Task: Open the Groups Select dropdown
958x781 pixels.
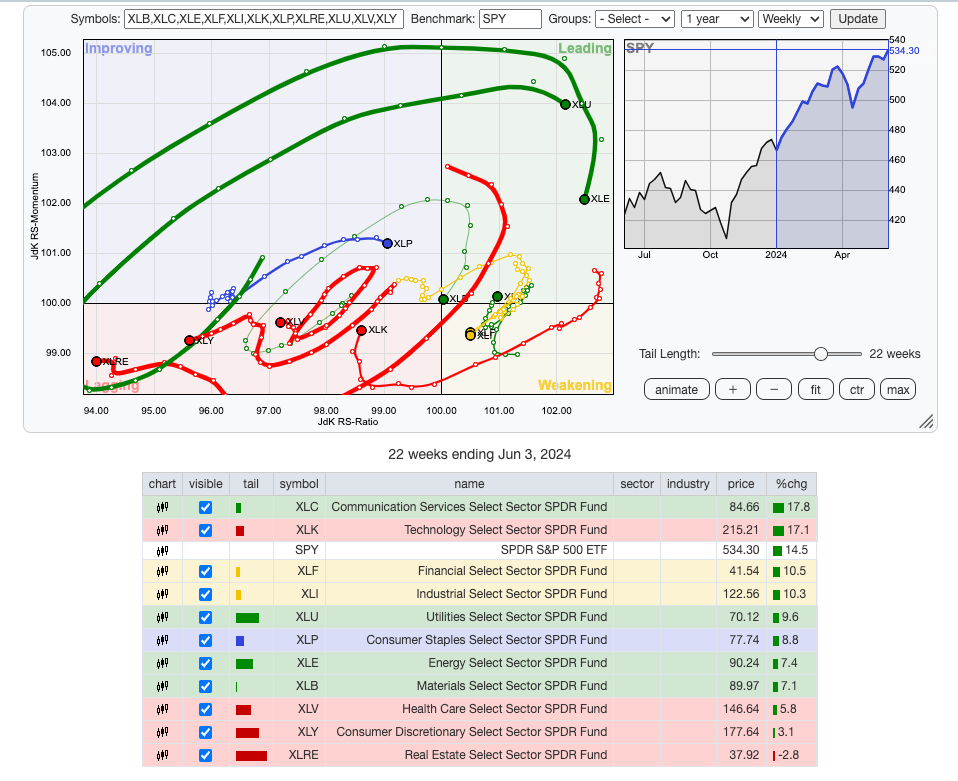Action: 635,19
